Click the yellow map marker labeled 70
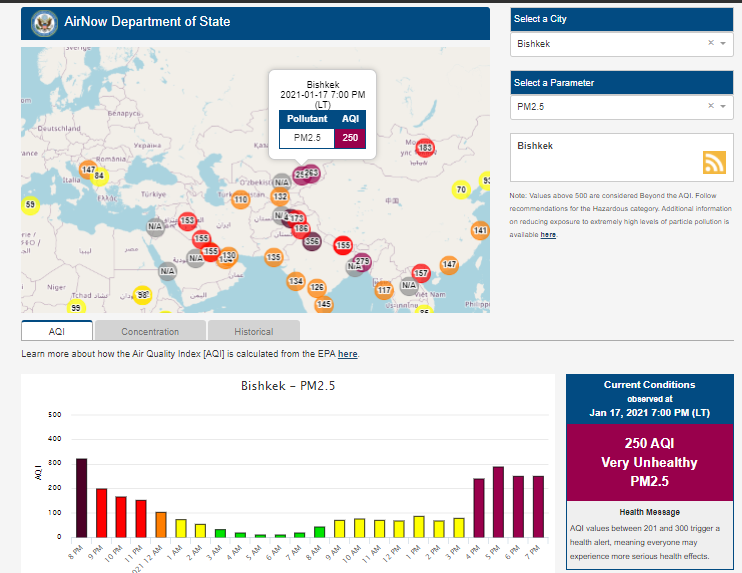The height and width of the screenshot is (573, 742). click(460, 189)
